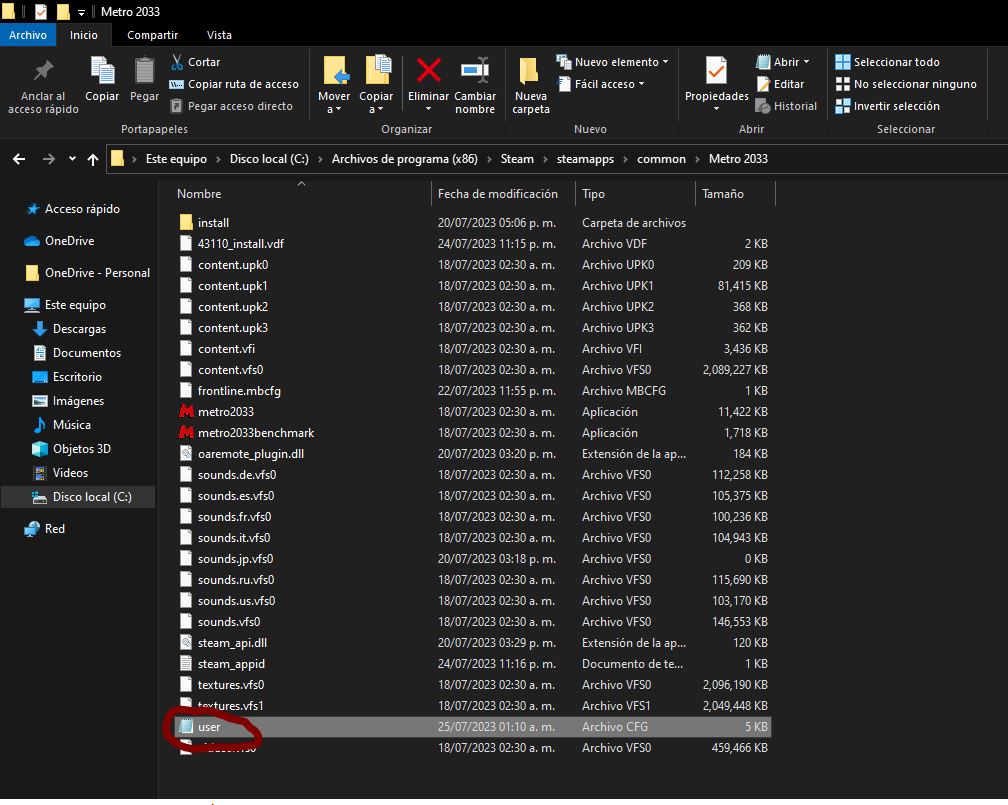The image size is (1008, 805).
Task: Click the Pegar clipboard icon
Action: pyautogui.click(x=144, y=71)
